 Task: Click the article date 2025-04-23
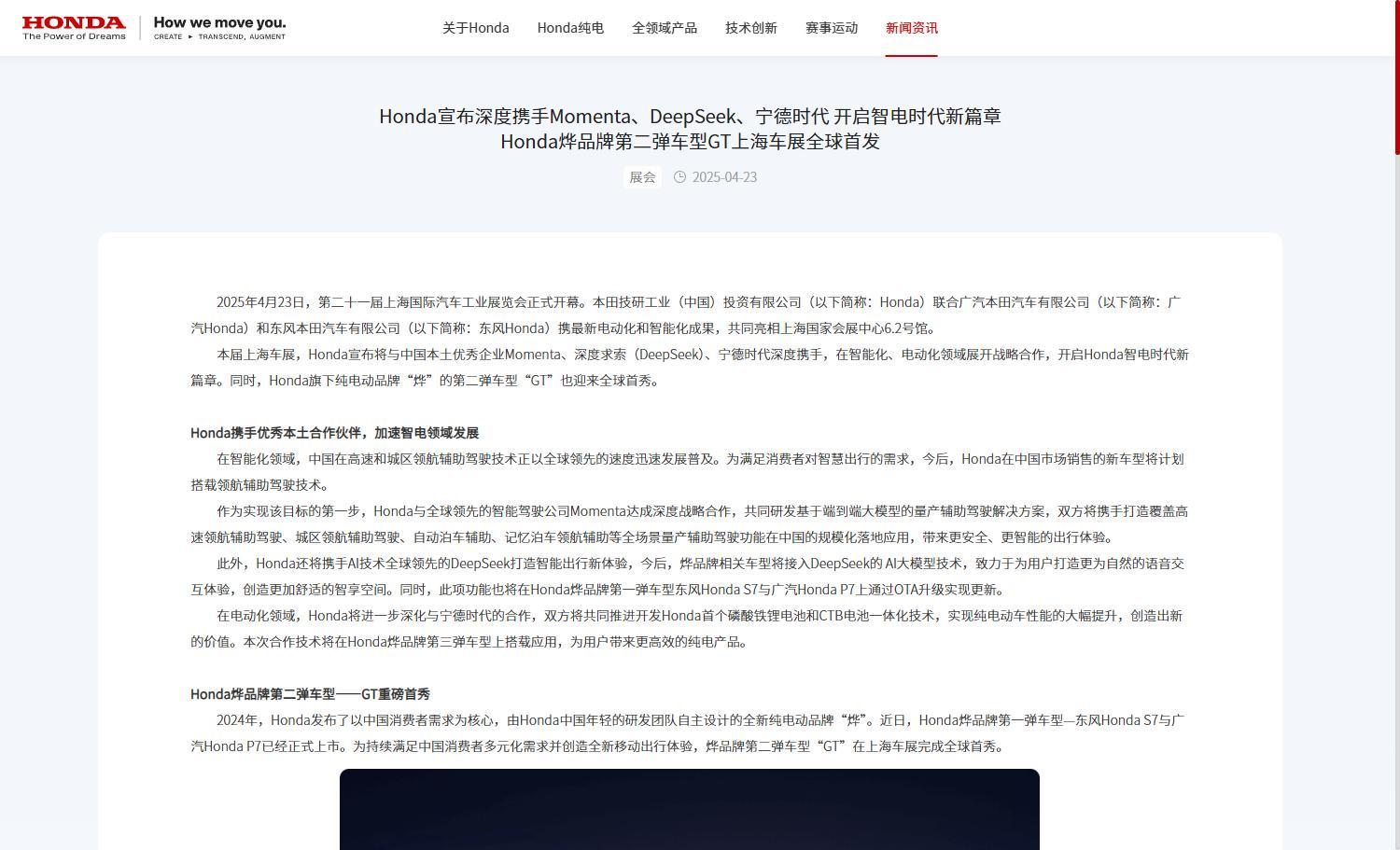tap(724, 177)
